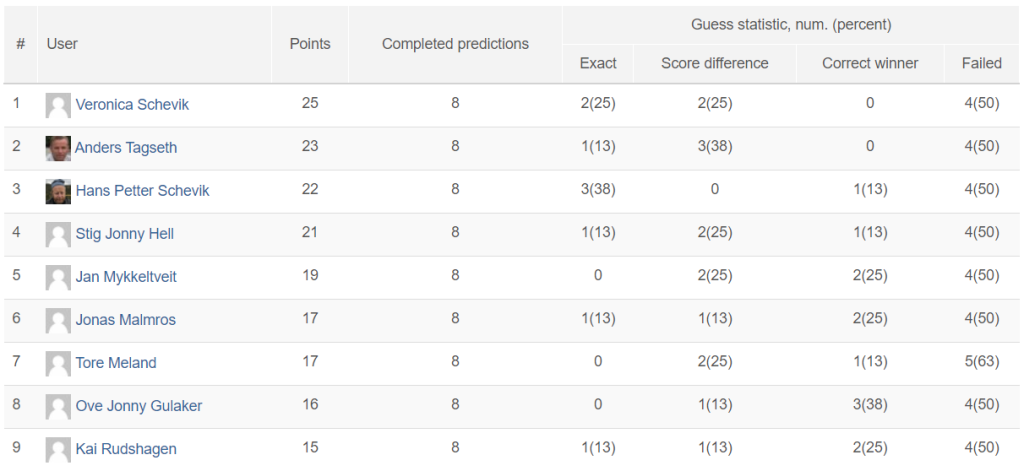The image size is (1024, 471).
Task: Open Kai Rudshagen's profile link
Action: pos(126,449)
